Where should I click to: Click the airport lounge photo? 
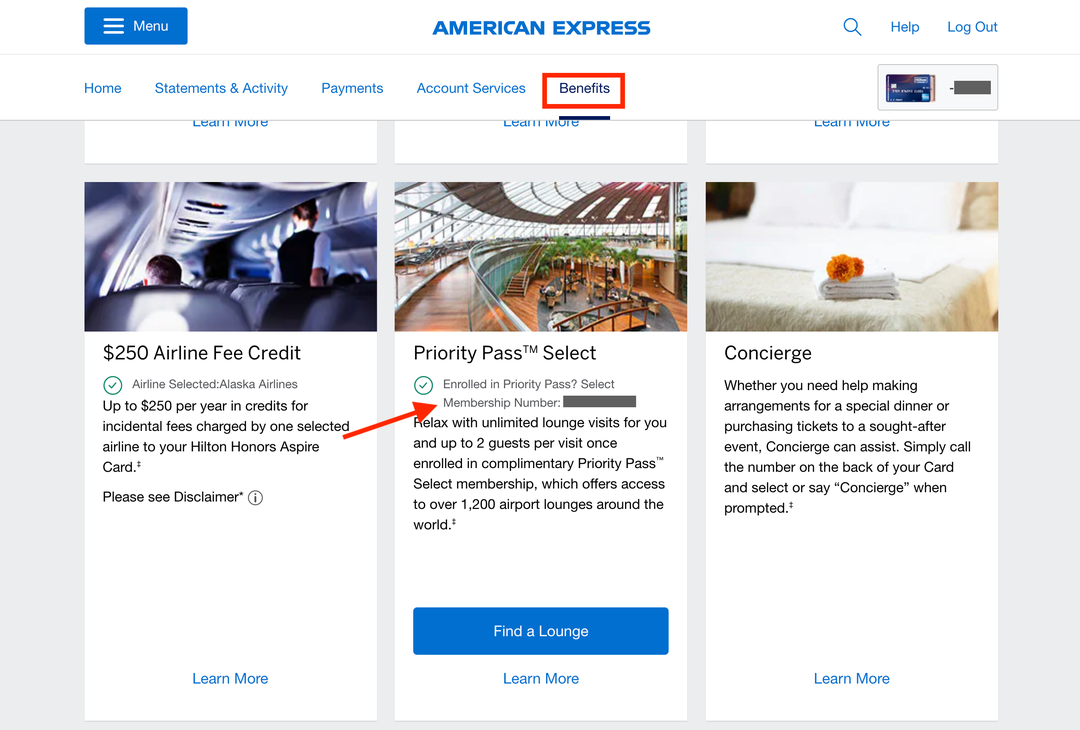pyautogui.click(x=540, y=256)
